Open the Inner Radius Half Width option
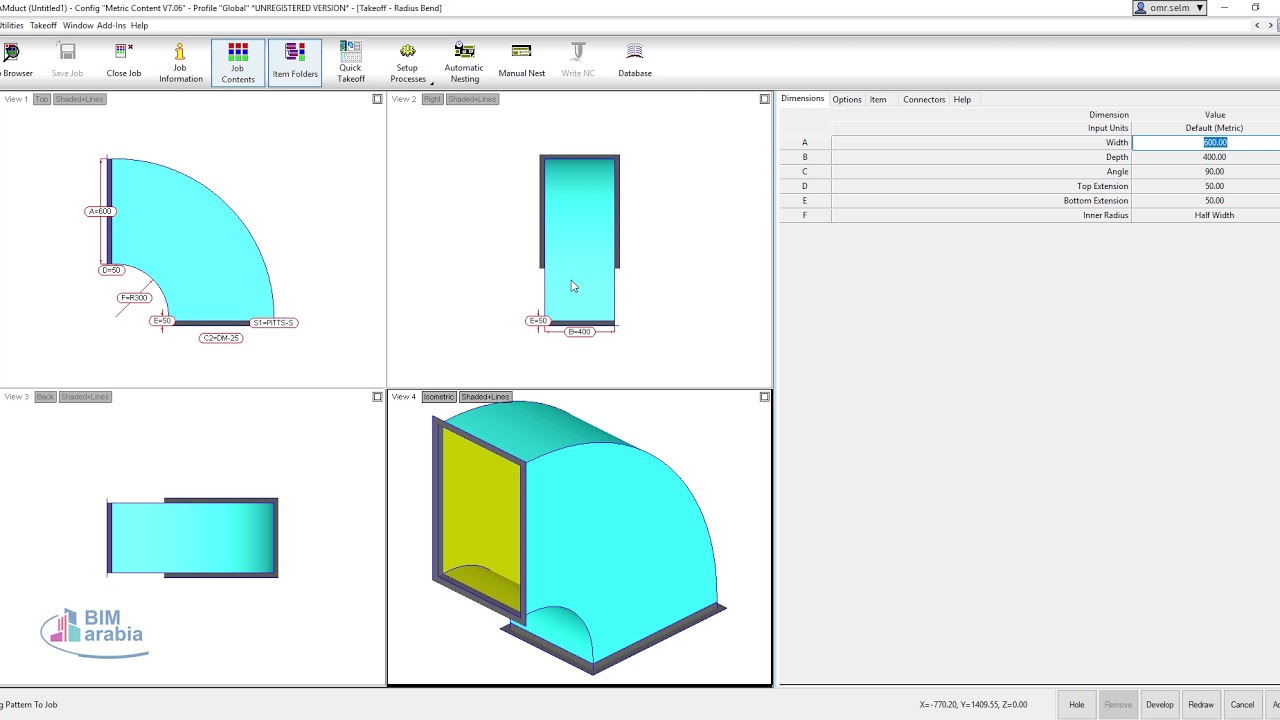The height and width of the screenshot is (720, 1280). pyautogui.click(x=1214, y=215)
